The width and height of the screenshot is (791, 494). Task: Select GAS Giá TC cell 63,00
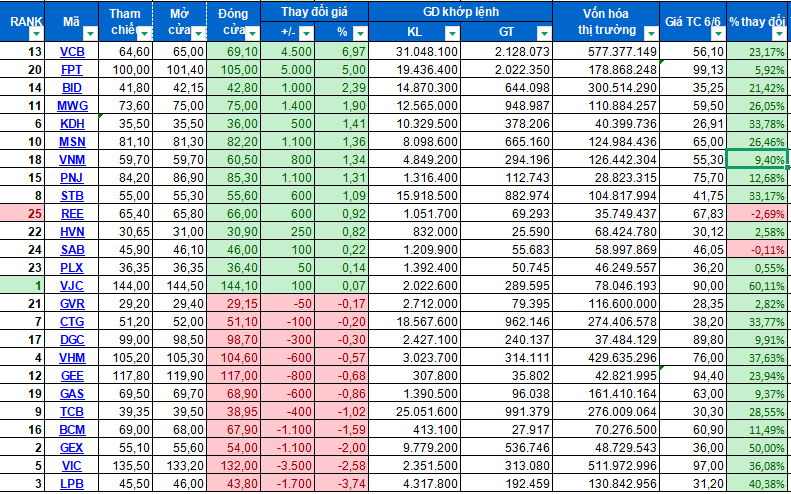[x=693, y=394]
